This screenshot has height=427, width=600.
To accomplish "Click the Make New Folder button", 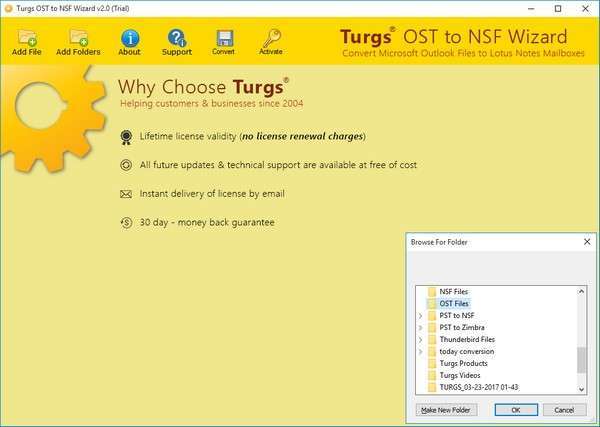I will pos(446,410).
